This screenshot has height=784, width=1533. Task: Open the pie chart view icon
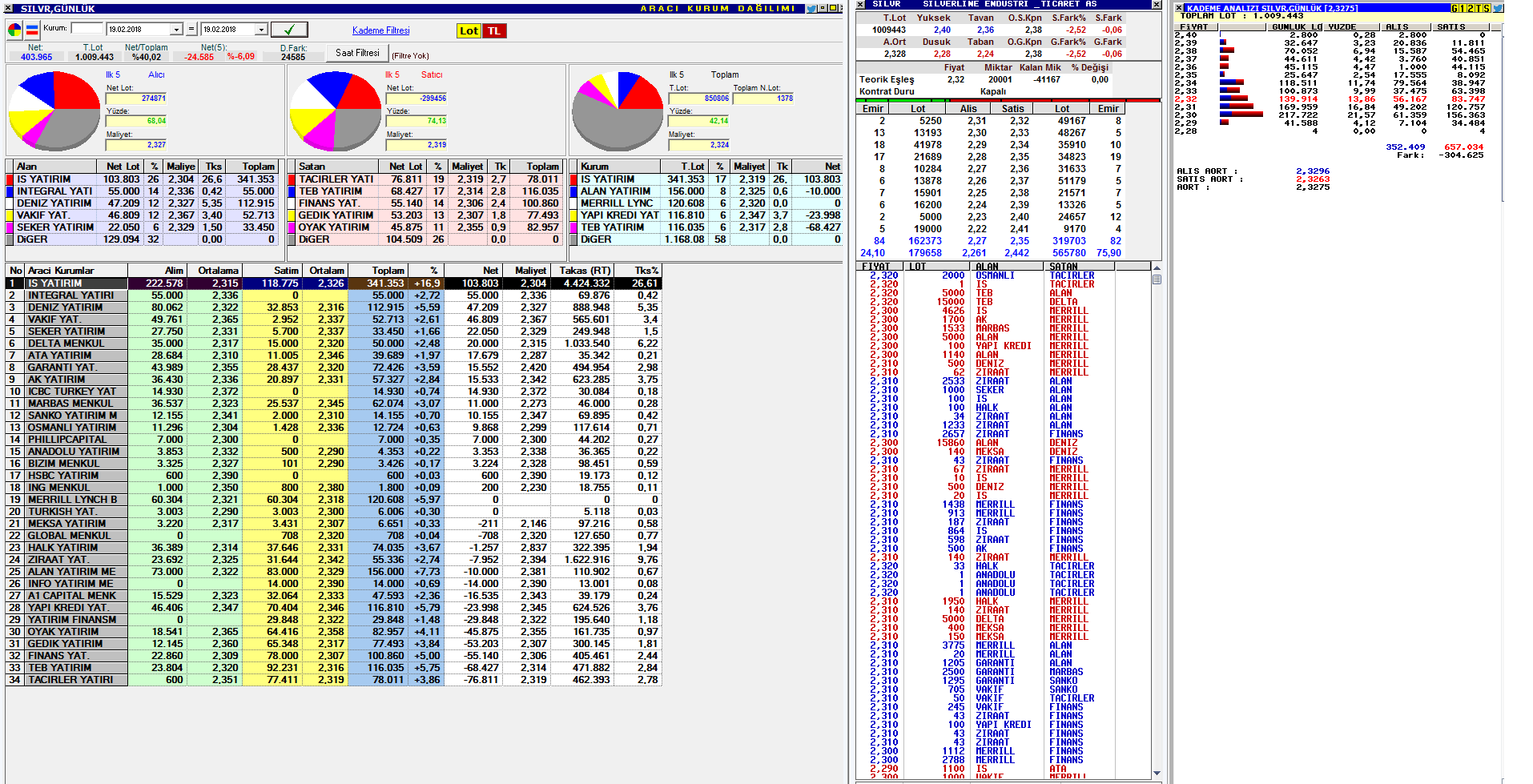point(14,30)
